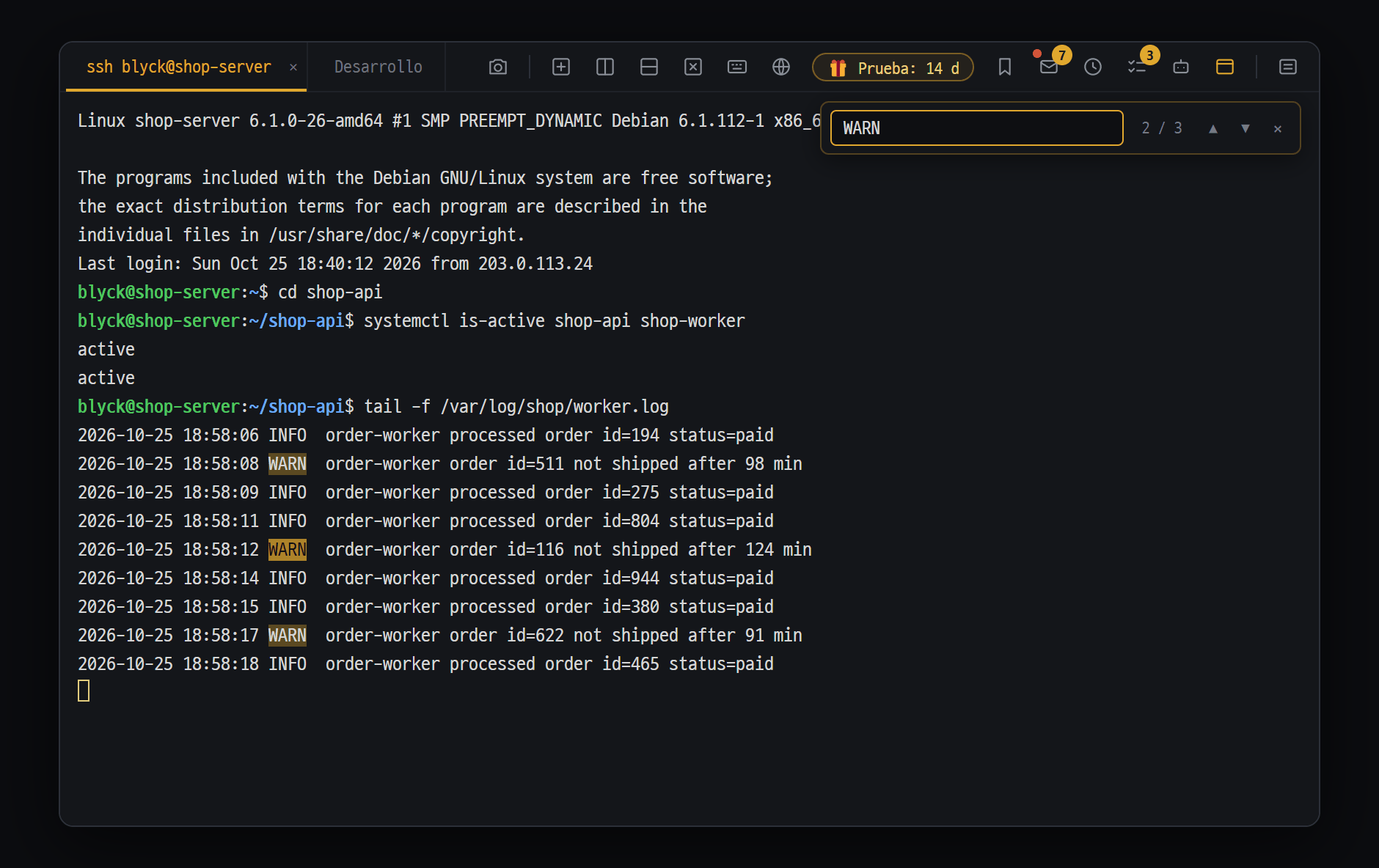The height and width of the screenshot is (868, 1379).
Task: Open the keyboard shortcuts icon
Action: pyautogui.click(x=737, y=67)
